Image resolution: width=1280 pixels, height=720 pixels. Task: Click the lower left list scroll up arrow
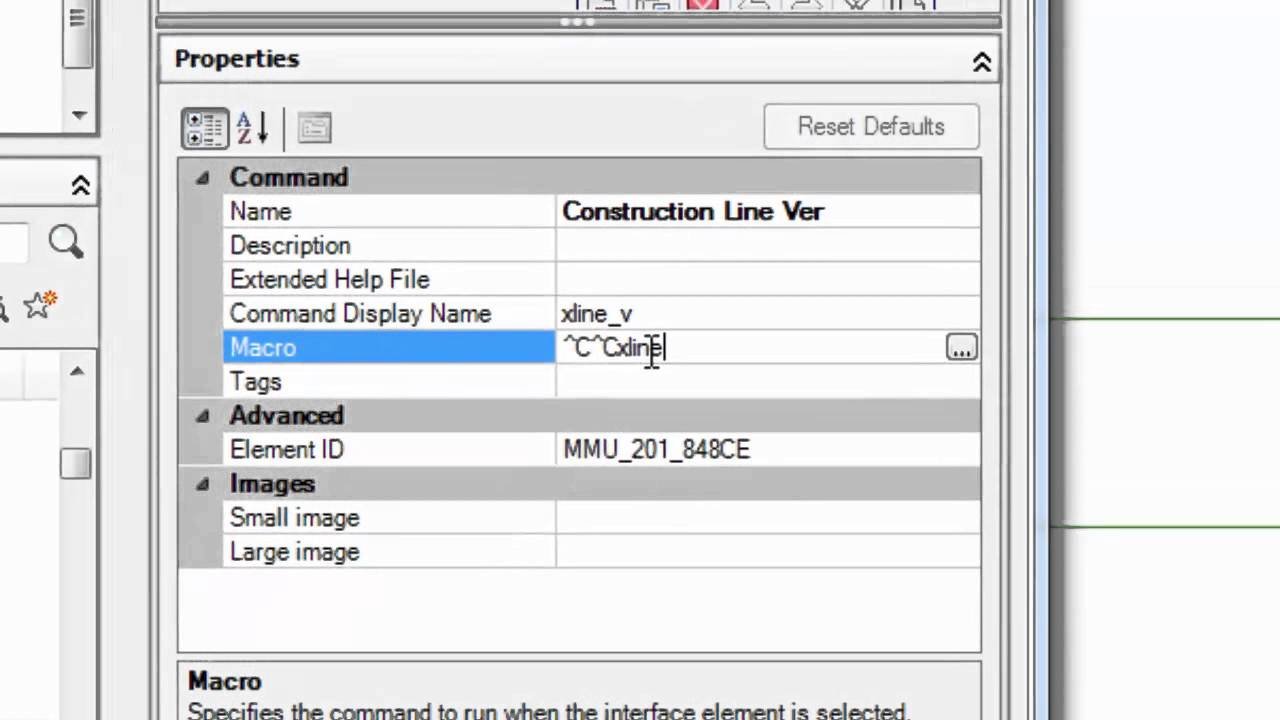pos(77,372)
